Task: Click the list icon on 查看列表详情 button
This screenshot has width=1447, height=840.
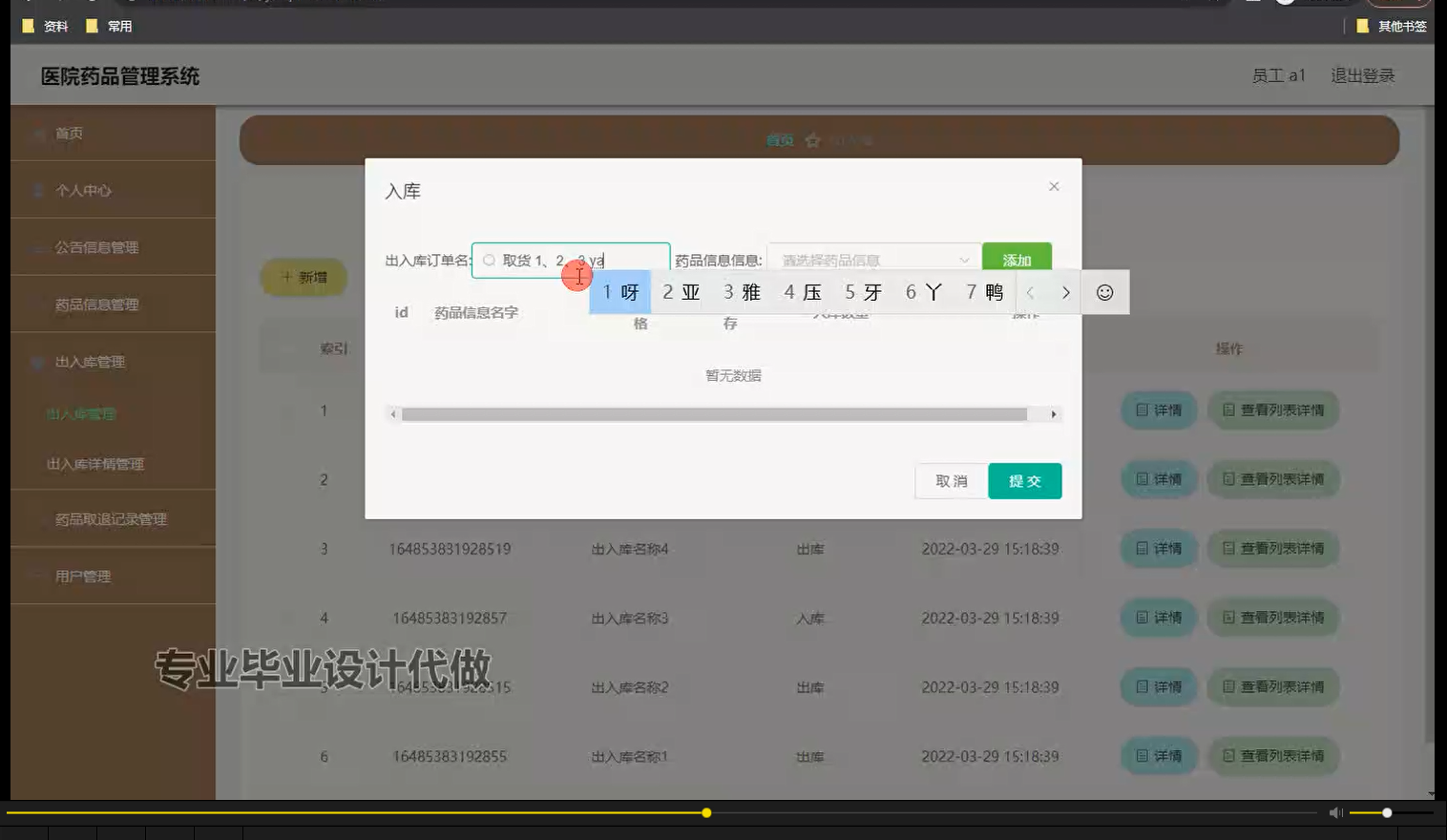Action: [1227, 409]
